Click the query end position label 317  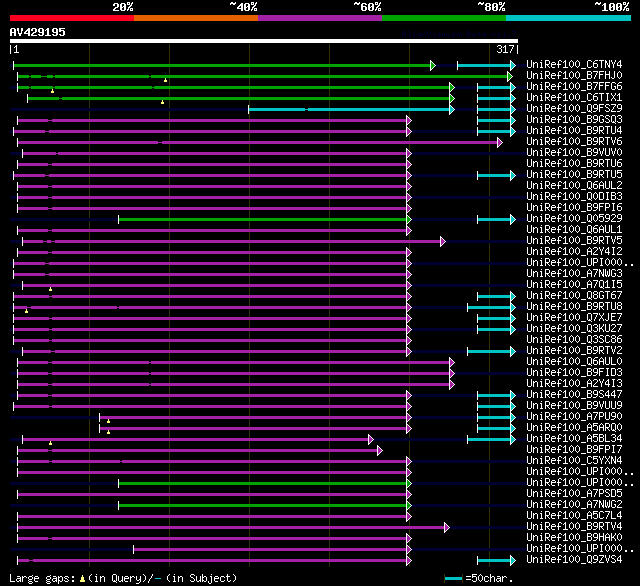[x=505, y=49]
